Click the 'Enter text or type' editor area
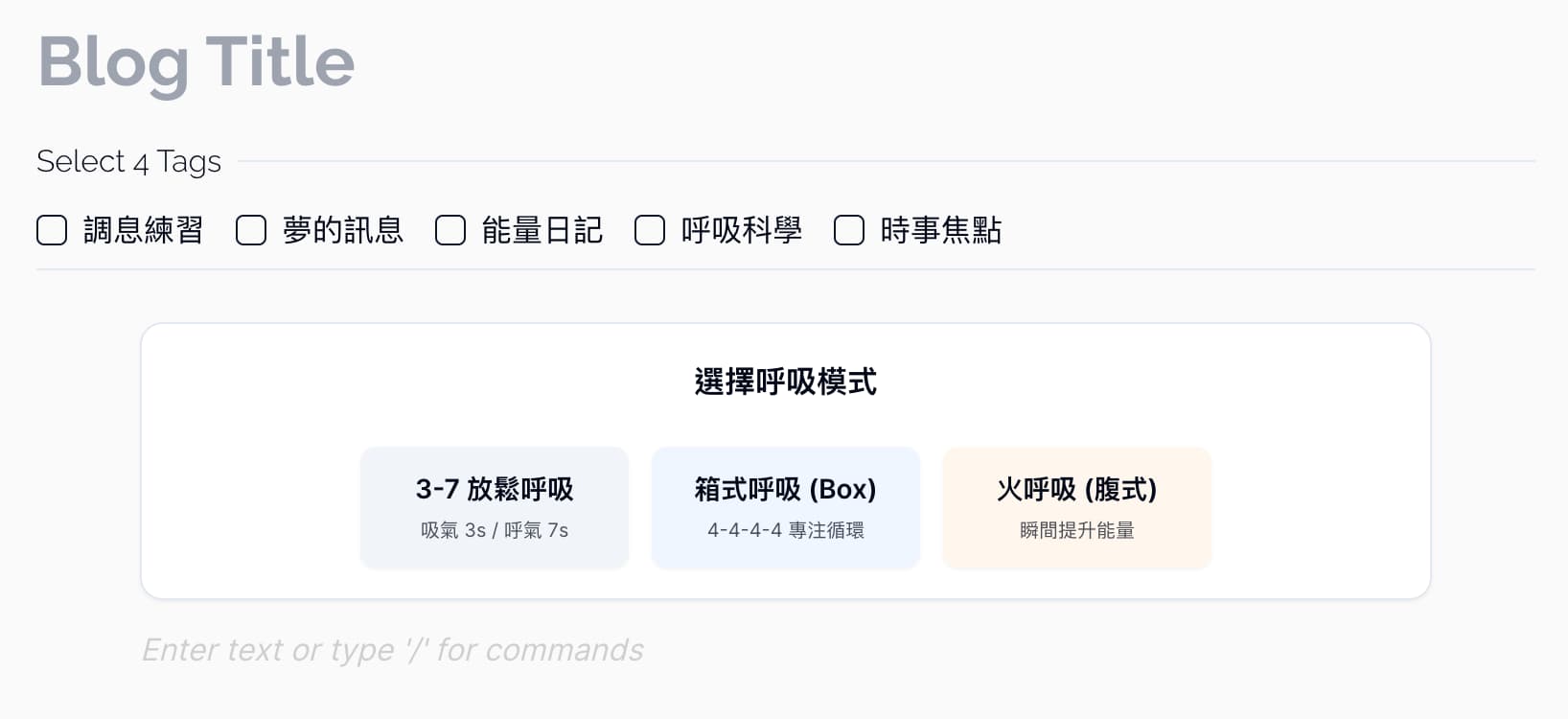Screen dimensions: 1568x719 point(393,650)
